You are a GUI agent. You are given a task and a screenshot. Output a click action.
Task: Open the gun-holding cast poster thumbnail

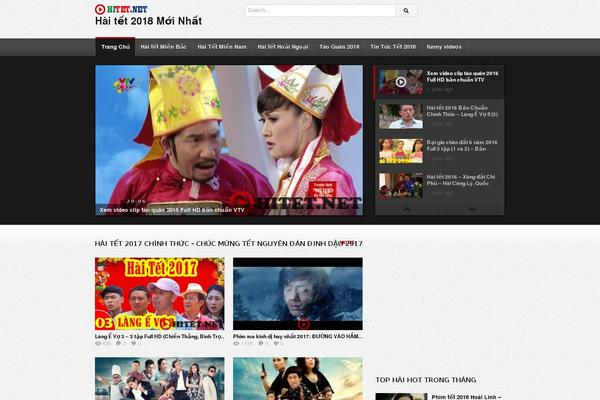point(298,379)
